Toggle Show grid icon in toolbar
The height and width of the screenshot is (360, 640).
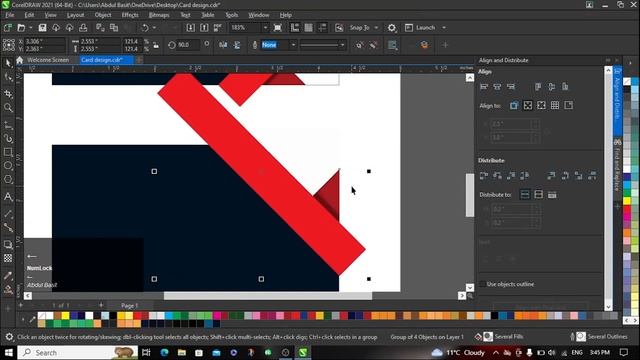click(309, 28)
